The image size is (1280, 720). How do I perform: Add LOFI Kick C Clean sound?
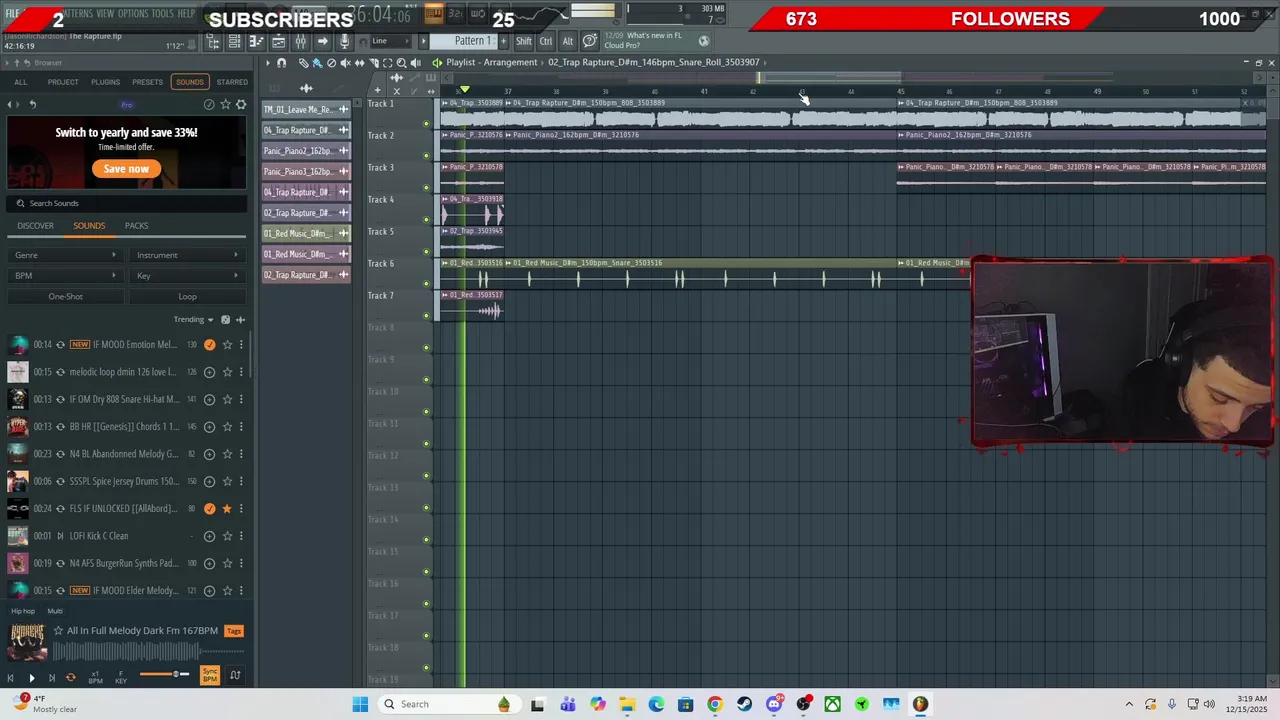tap(209, 536)
